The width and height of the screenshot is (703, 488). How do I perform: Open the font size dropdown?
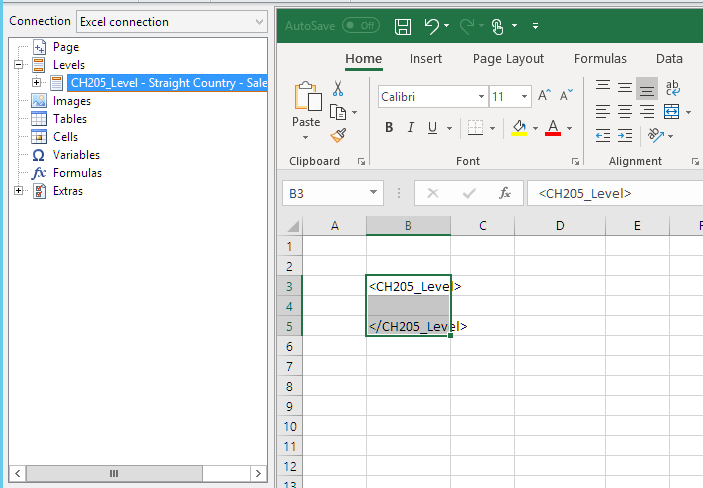pyautogui.click(x=524, y=96)
